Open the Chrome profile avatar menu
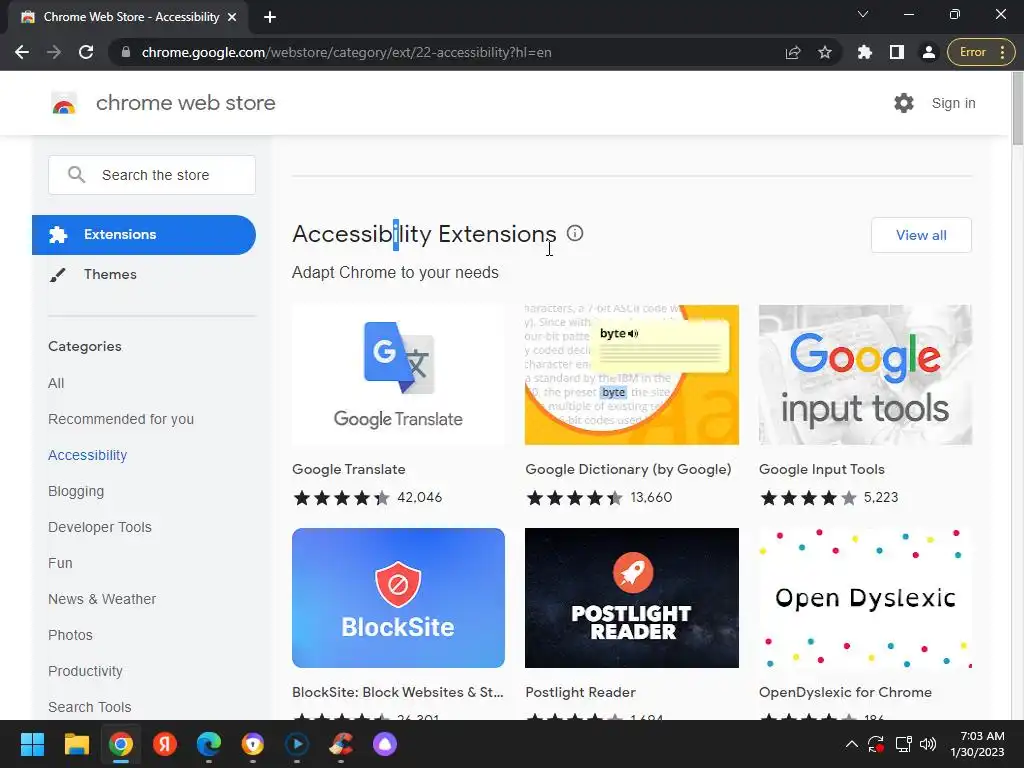Image resolution: width=1024 pixels, height=768 pixels. 928,52
